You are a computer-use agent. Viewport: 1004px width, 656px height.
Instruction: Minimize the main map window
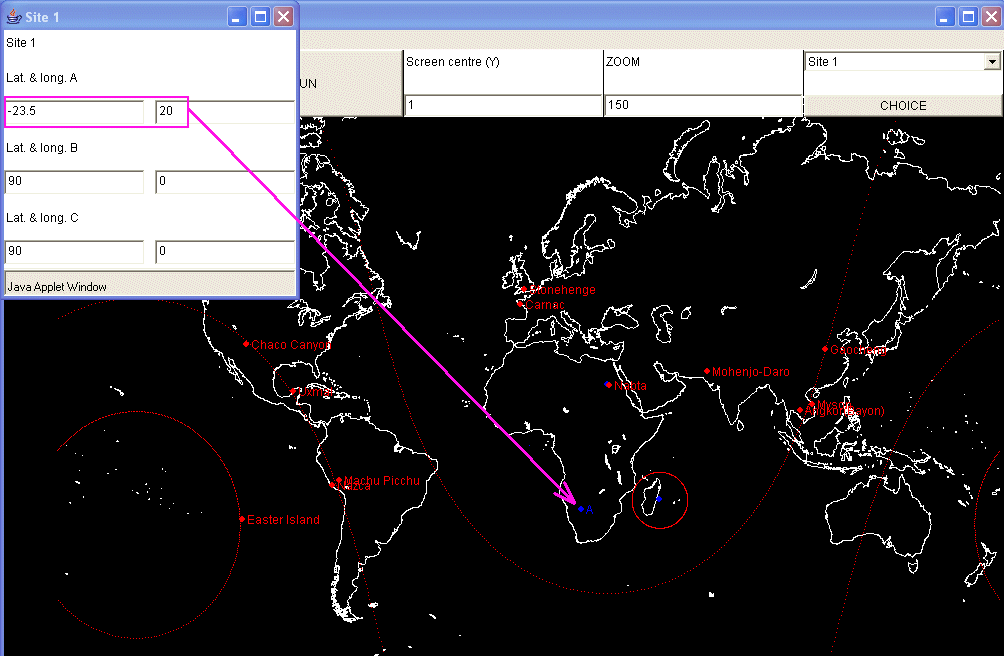click(x=945, y=17)
